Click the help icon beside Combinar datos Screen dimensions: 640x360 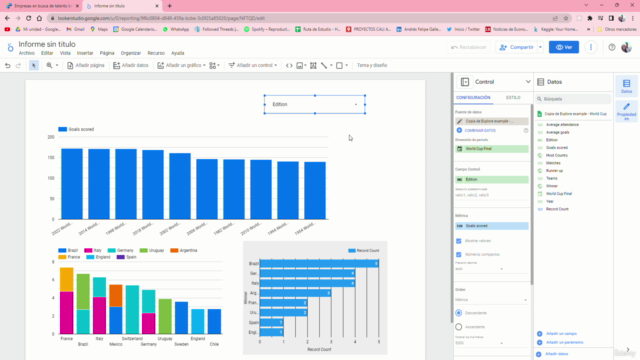coord(526,131)
